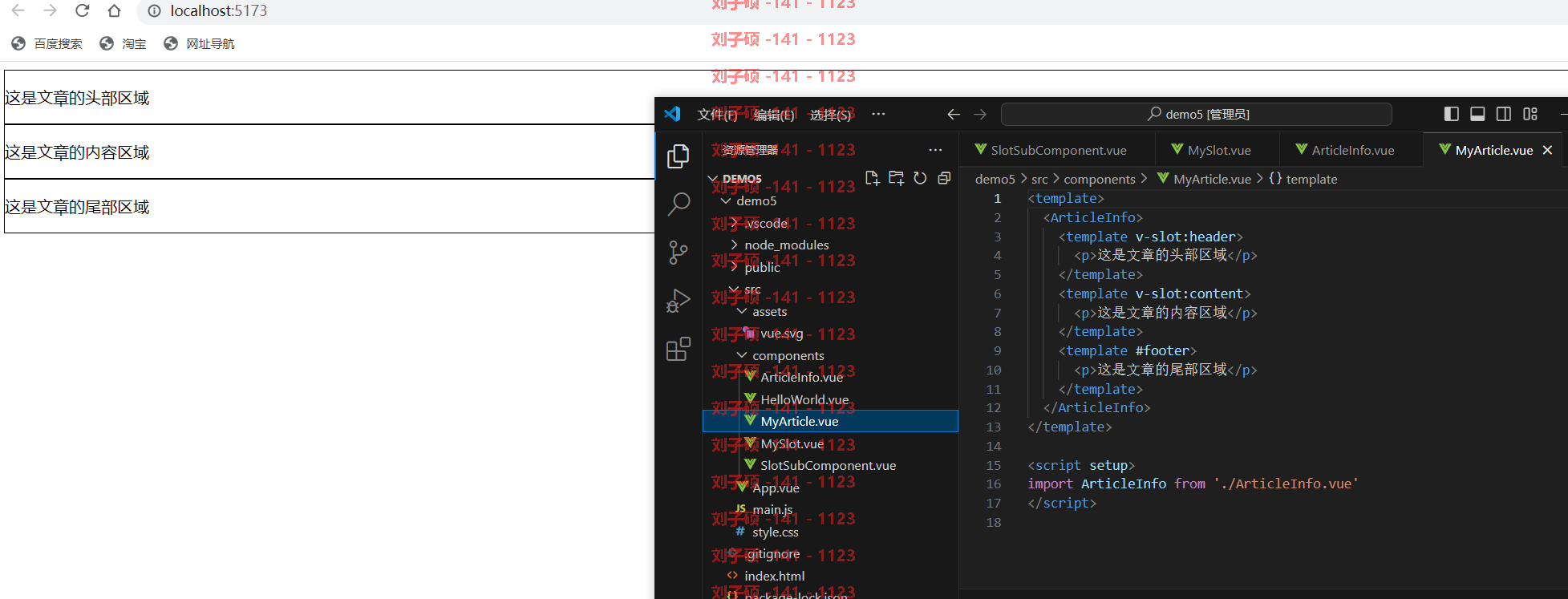
Task: Collapse the src folder
Action: point(734,289)
